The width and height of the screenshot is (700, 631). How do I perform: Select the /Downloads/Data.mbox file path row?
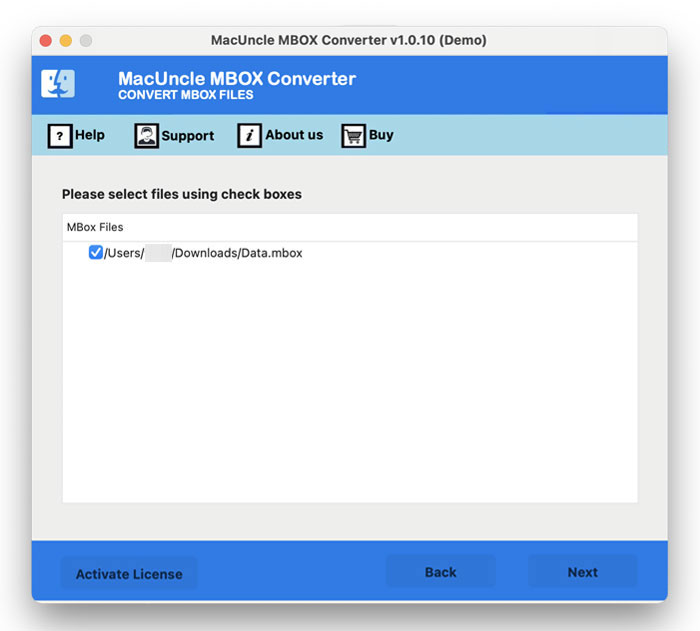[350, 253]
